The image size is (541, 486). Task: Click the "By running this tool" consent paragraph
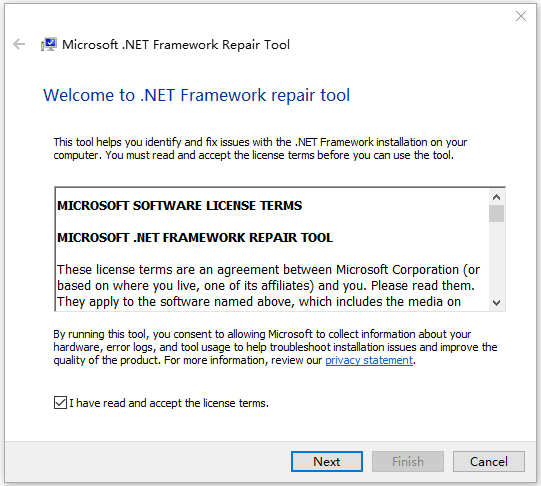[275, 347]
